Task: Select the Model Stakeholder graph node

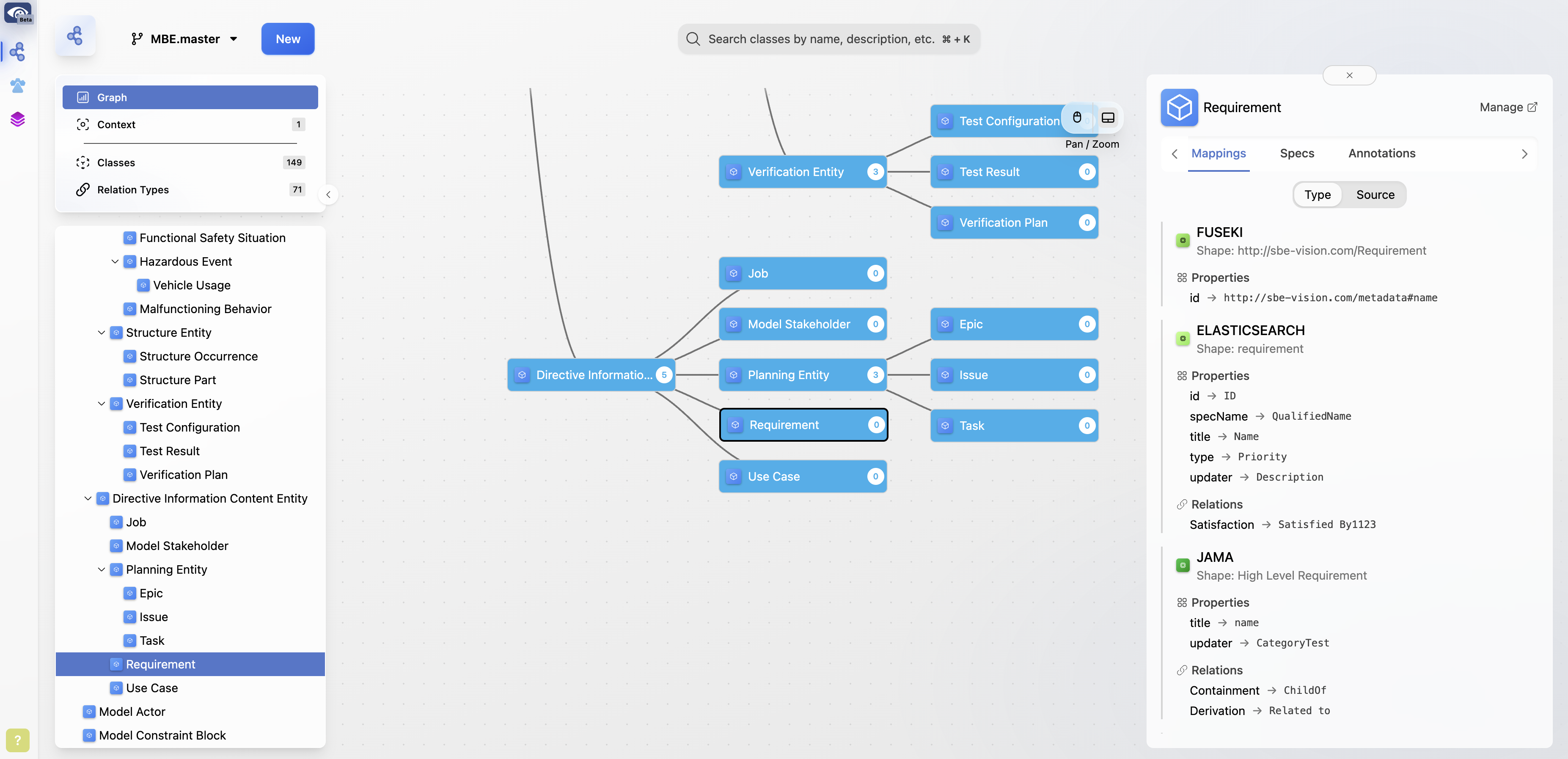Action: click(803, 324)
